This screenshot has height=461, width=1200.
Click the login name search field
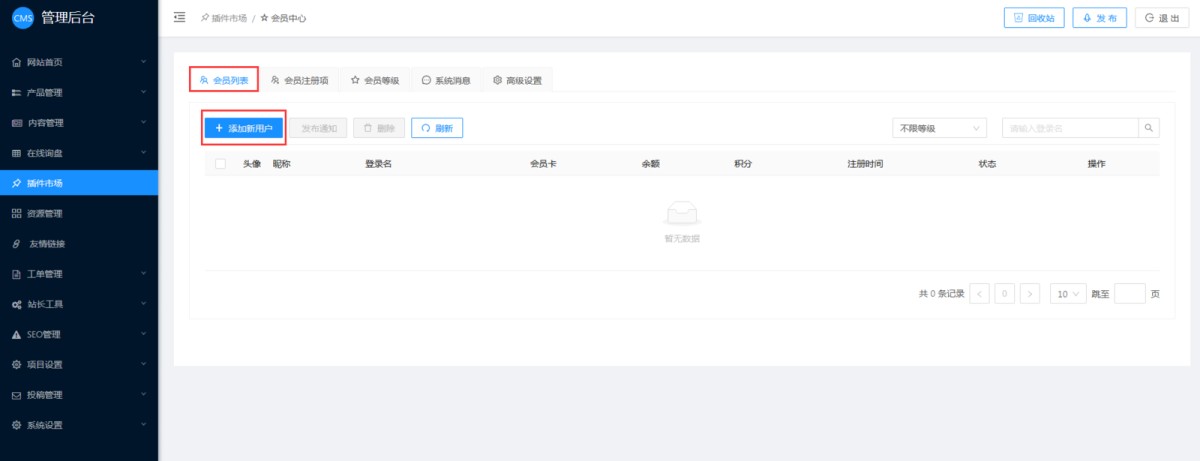coord(1070,128)
